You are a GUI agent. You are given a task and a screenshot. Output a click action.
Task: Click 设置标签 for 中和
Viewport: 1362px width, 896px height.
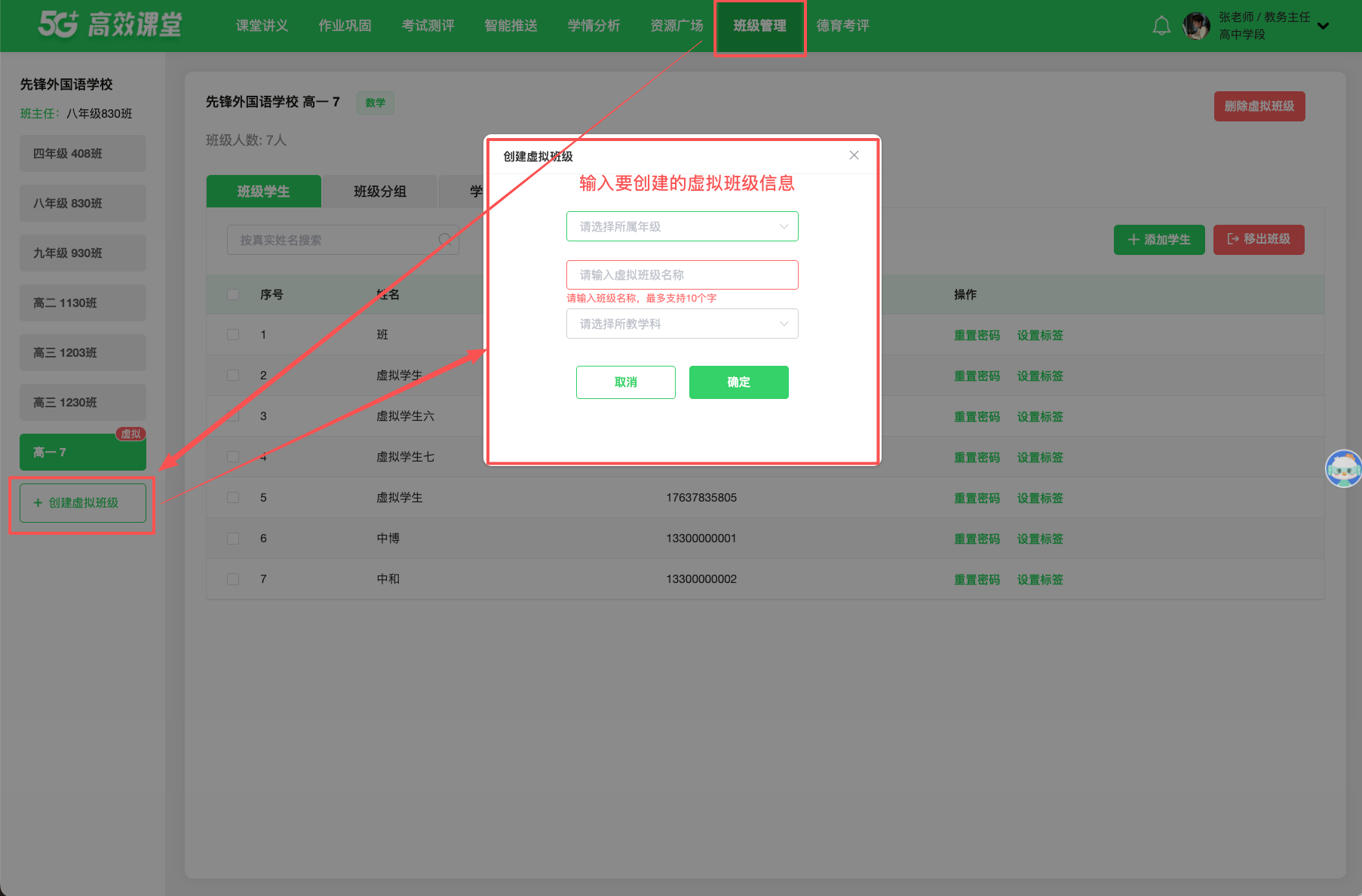1040,580
